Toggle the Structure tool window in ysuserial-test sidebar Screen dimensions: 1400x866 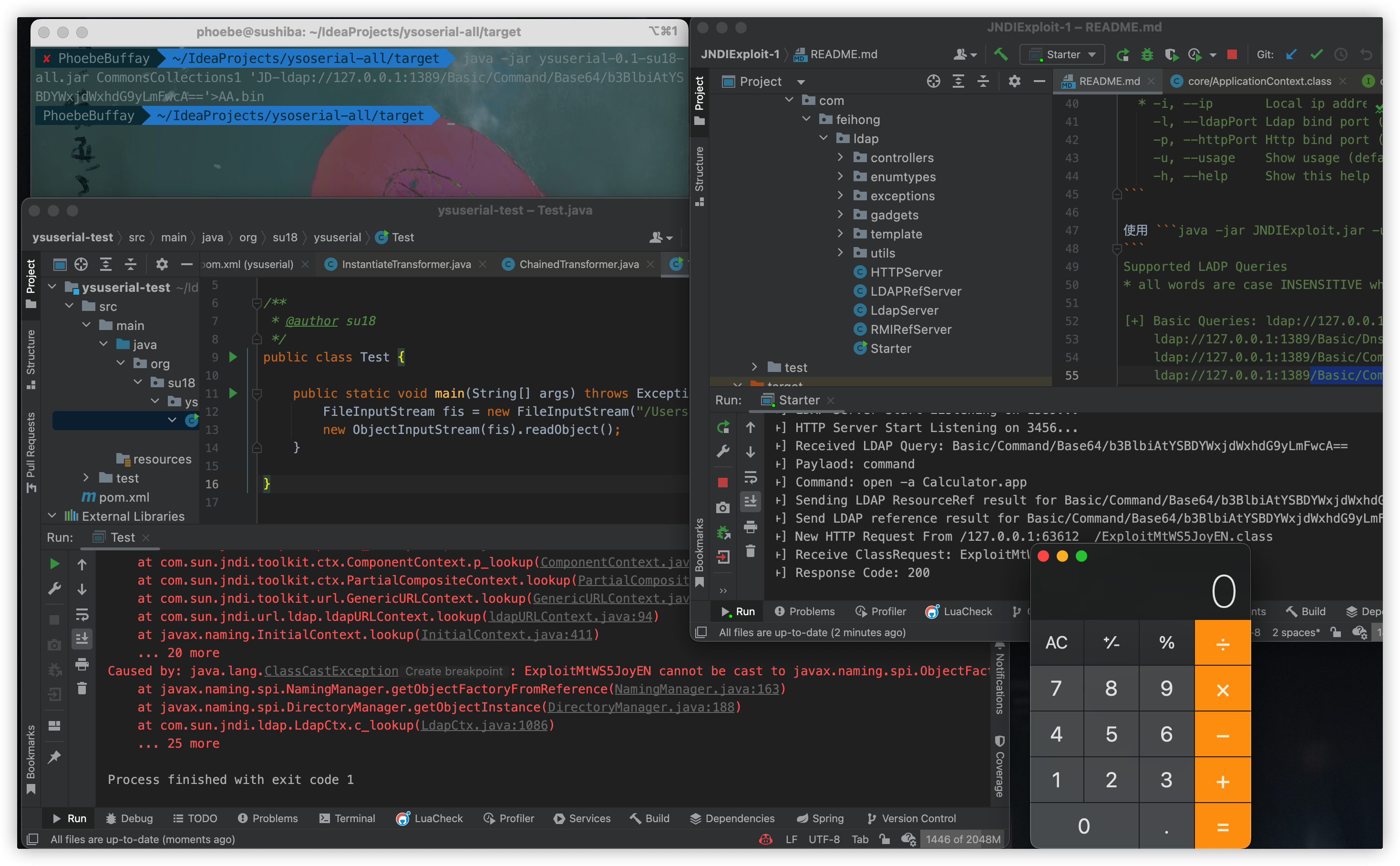click(x=31, y=358)
